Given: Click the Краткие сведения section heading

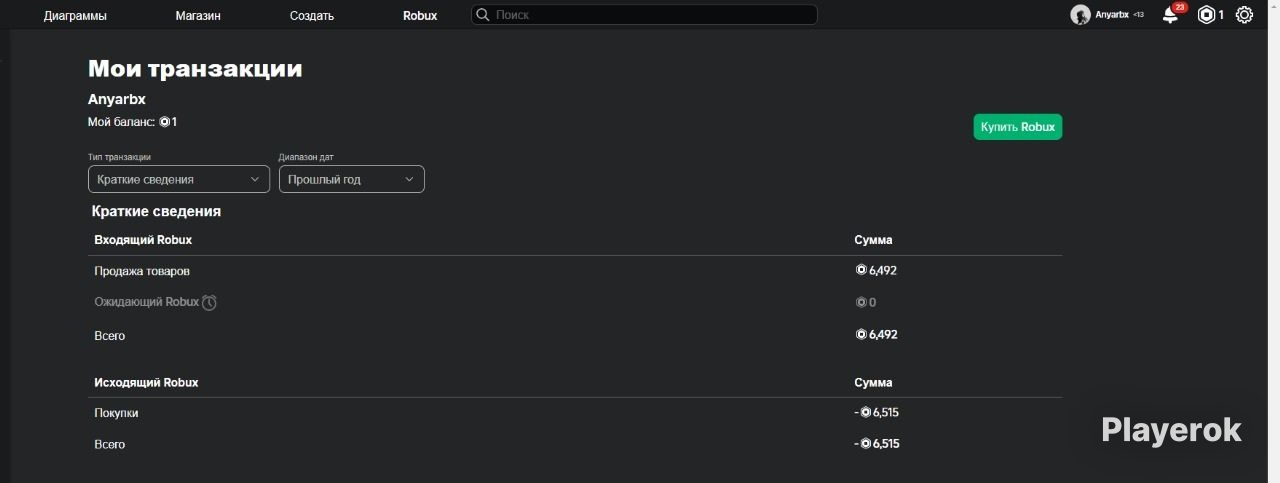Looking at the screenshot, I should 156,212.
